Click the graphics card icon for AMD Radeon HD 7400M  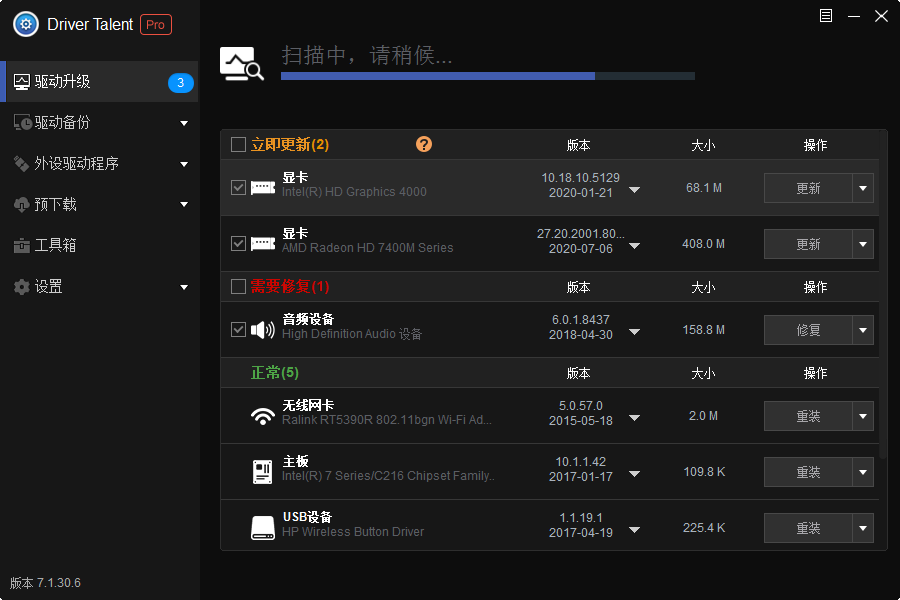tap(263, 244)
